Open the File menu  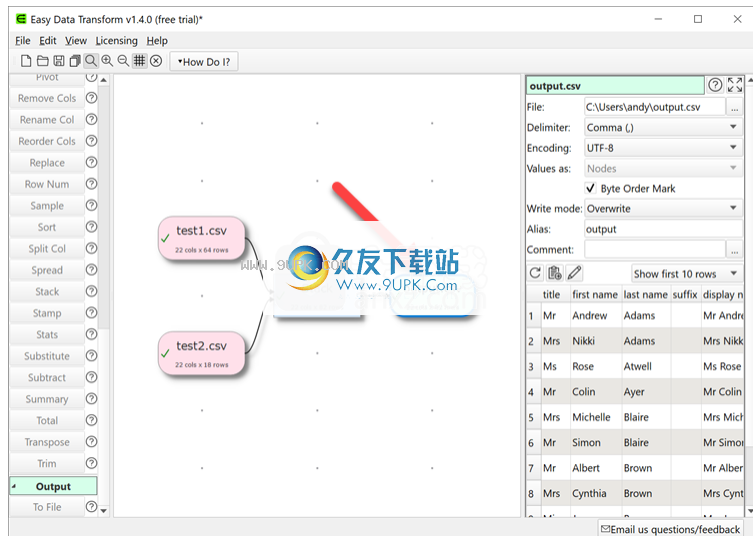tap(23, 41)
